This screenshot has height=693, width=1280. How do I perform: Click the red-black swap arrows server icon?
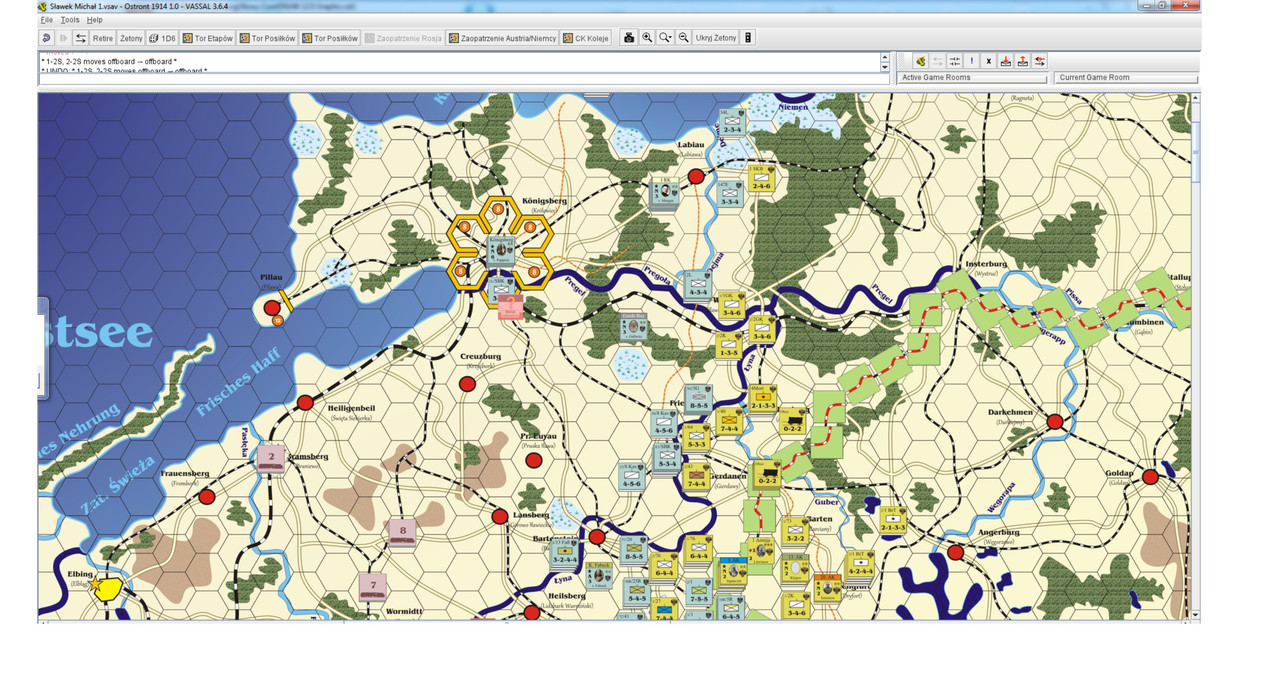pyautogui.click(x=1040, y=61)
